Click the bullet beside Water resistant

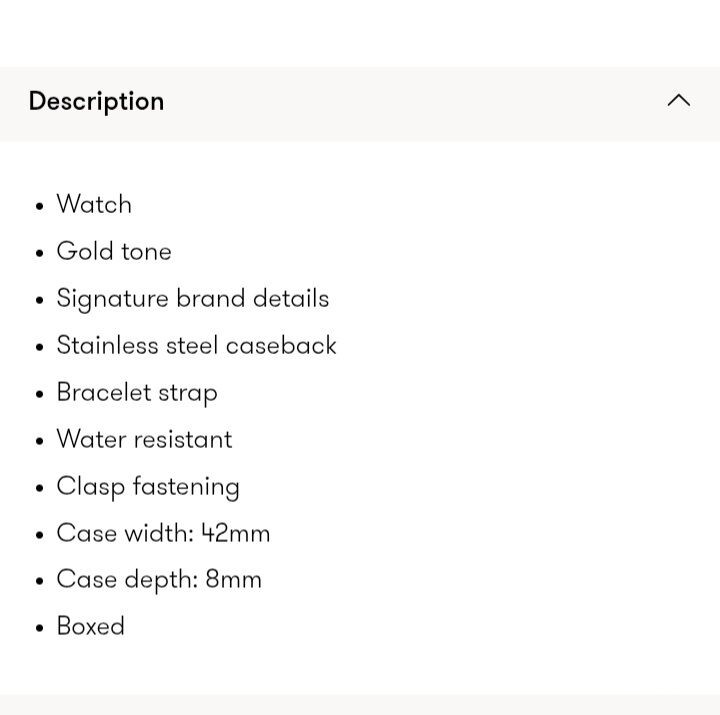(39, 441)
